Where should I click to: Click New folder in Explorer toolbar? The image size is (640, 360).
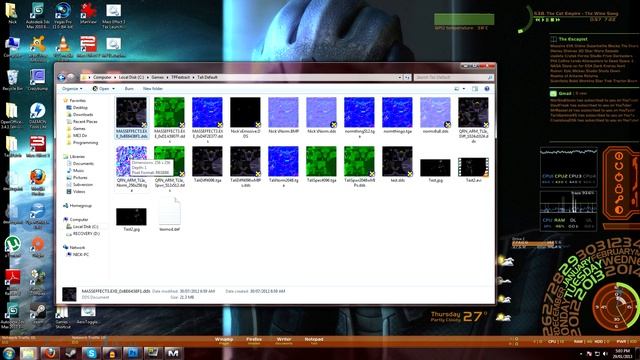pyautogui.click(x=153, y=89)
